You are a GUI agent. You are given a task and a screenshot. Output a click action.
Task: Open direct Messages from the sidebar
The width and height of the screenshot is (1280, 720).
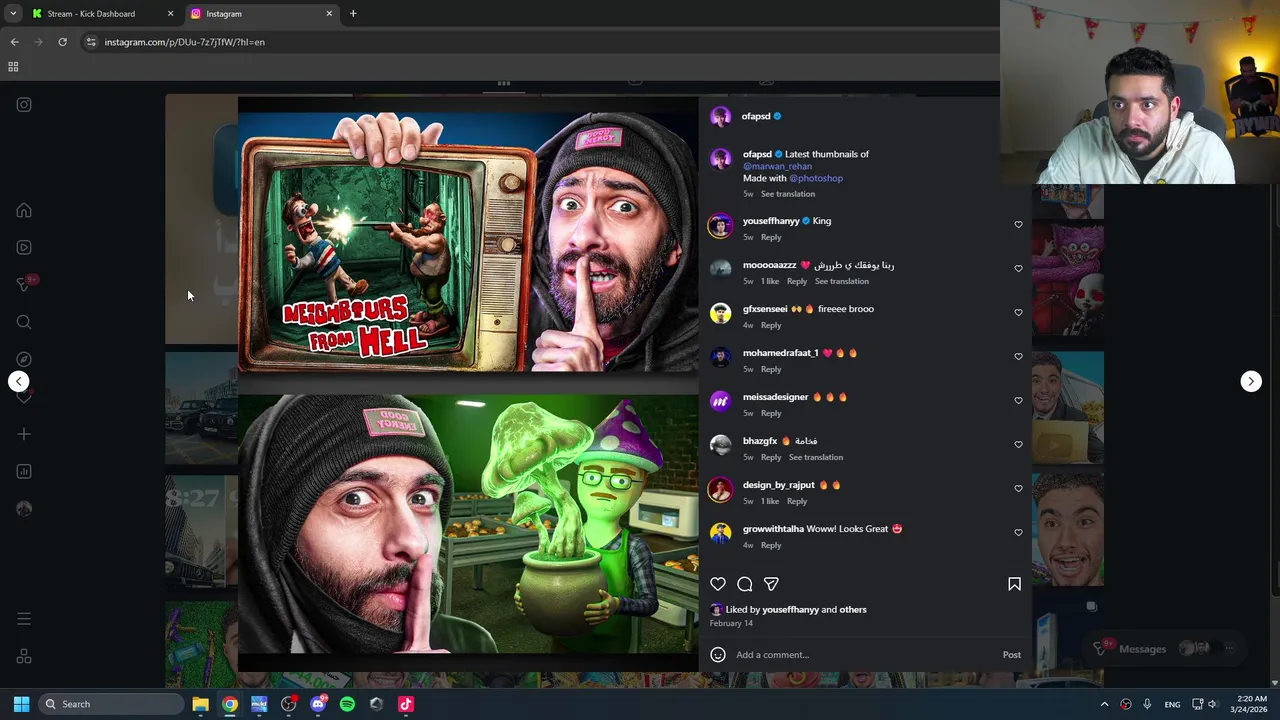pos(24,285)
